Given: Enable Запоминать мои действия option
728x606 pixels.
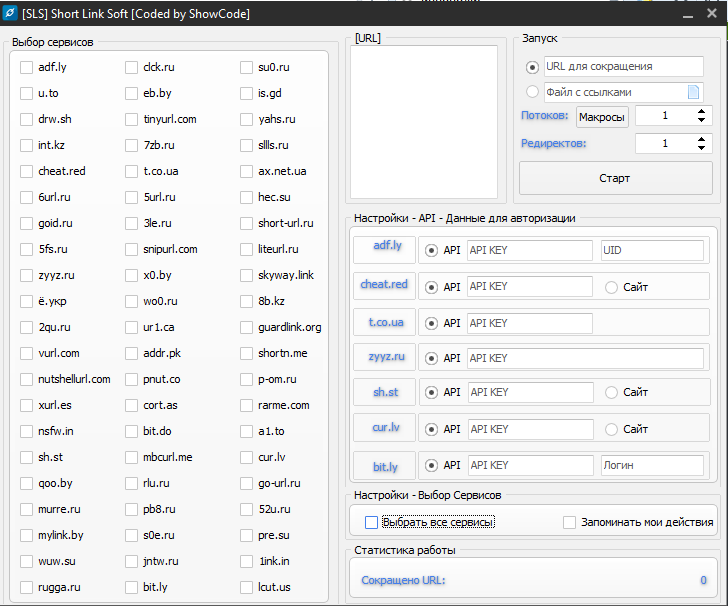Looking at the screenshot, I should point(569,522).
